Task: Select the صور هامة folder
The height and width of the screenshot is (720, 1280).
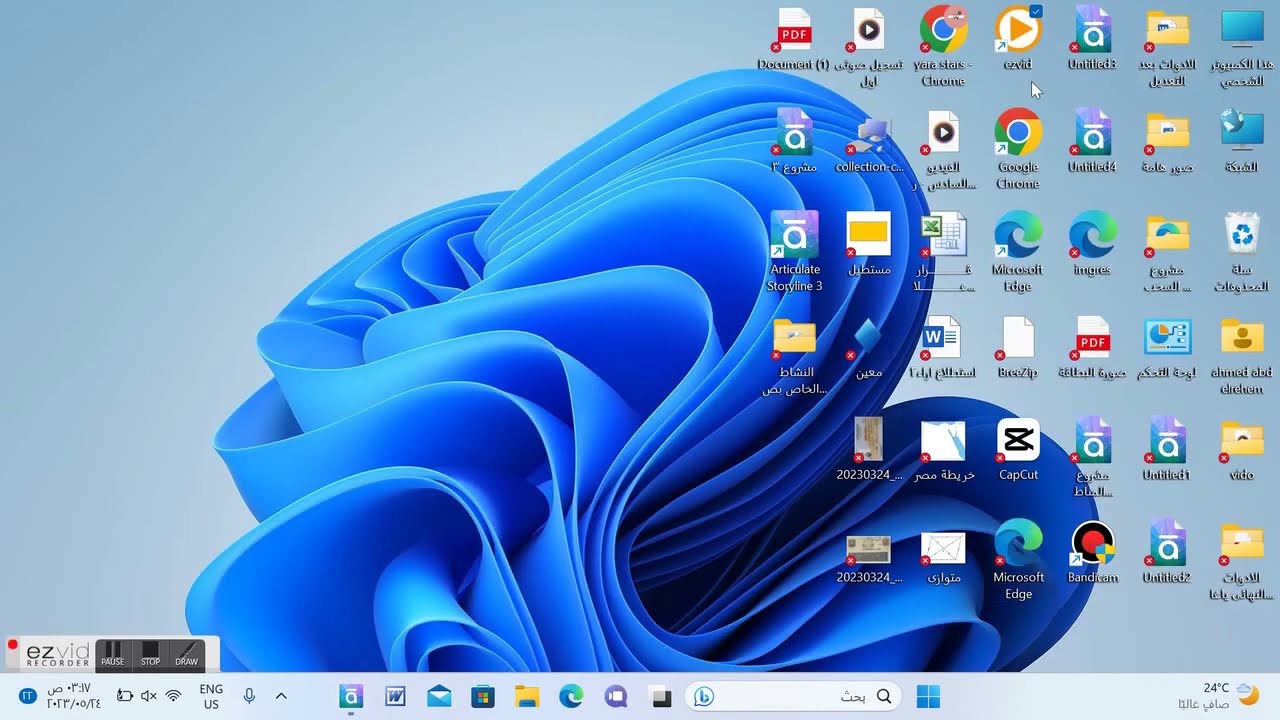Action: [1167, 142]
